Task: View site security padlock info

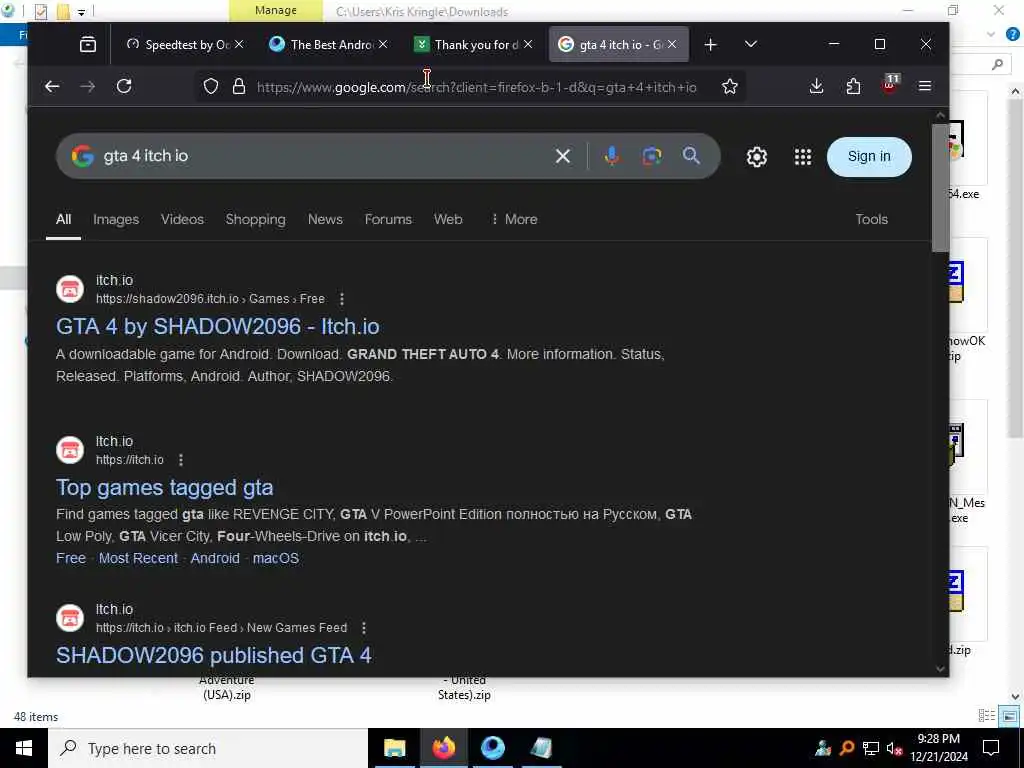Action: pos(239,86)
